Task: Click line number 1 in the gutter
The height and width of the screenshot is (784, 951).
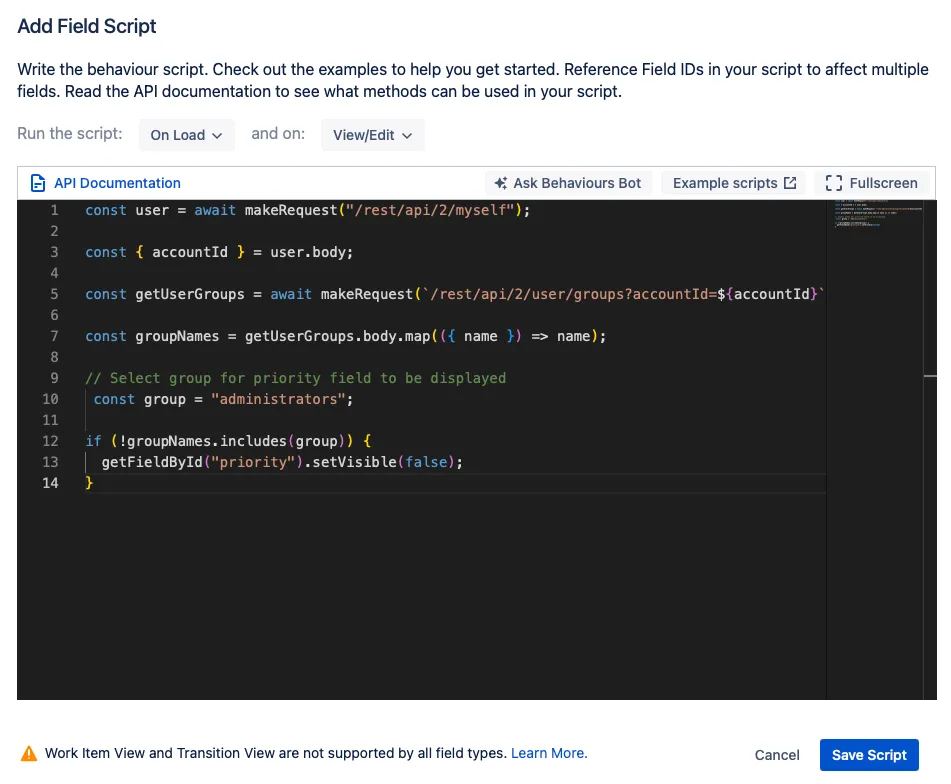Action: pyautogui.click(x=54, y=210)
